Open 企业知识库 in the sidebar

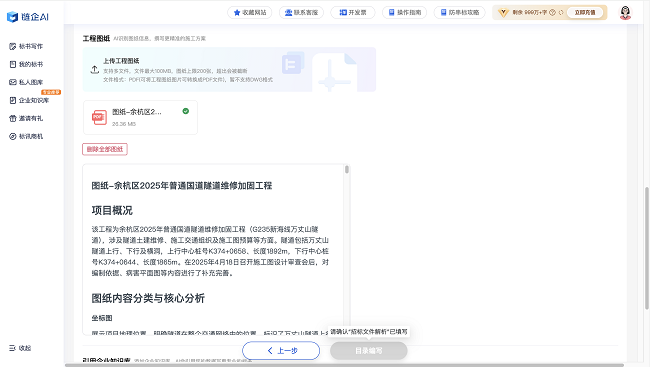29,100
